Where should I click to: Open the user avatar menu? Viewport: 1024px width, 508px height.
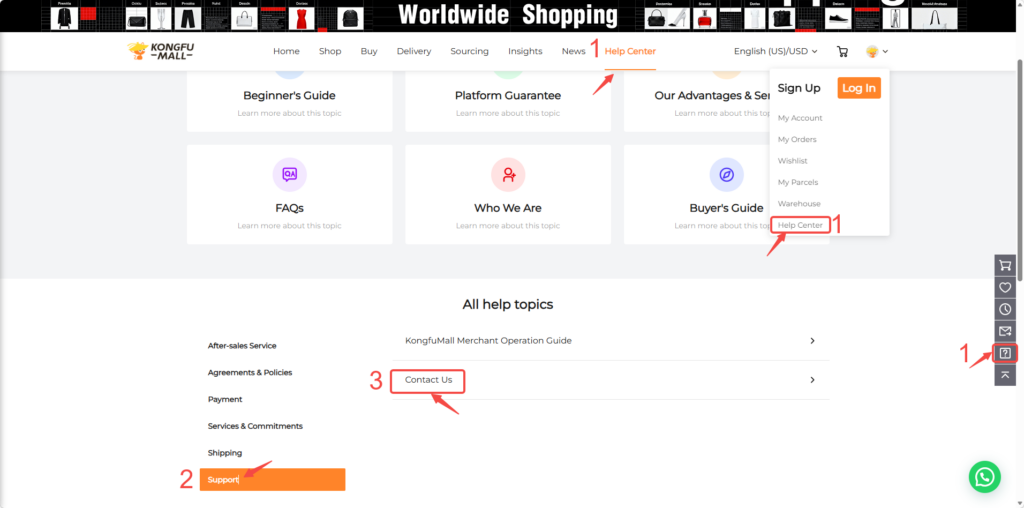click(x=876, y=52)
